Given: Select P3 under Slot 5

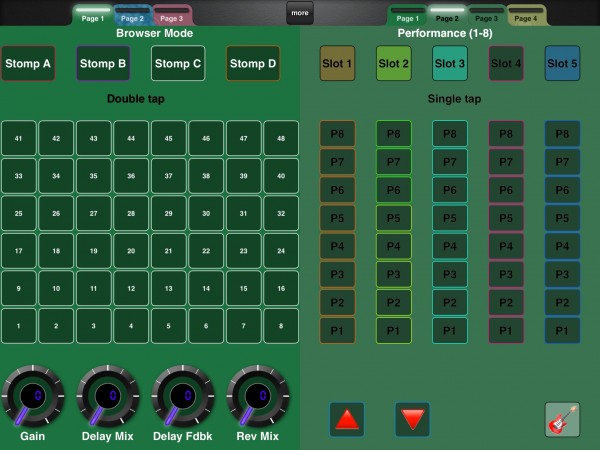Looking at the screenshot, I should tap(562, 274).
